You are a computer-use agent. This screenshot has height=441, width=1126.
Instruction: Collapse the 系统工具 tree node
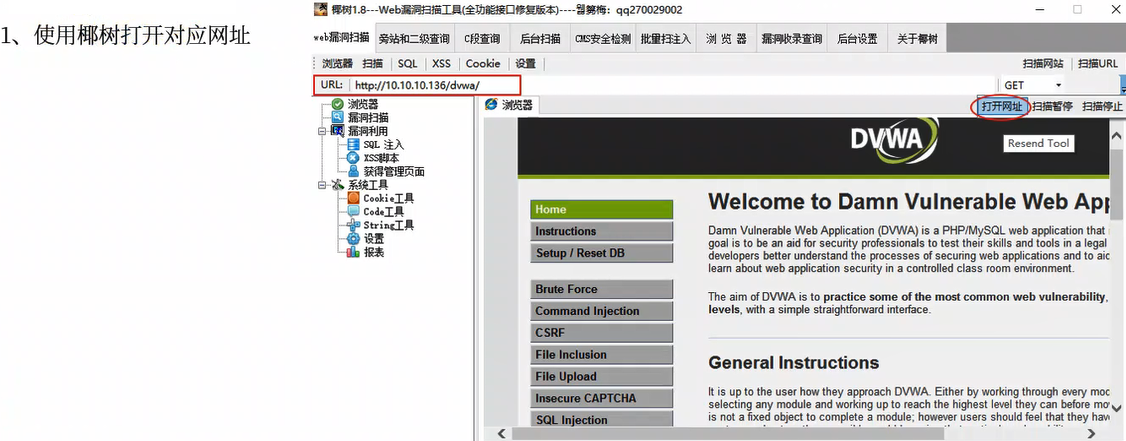[x=322, y=185]
